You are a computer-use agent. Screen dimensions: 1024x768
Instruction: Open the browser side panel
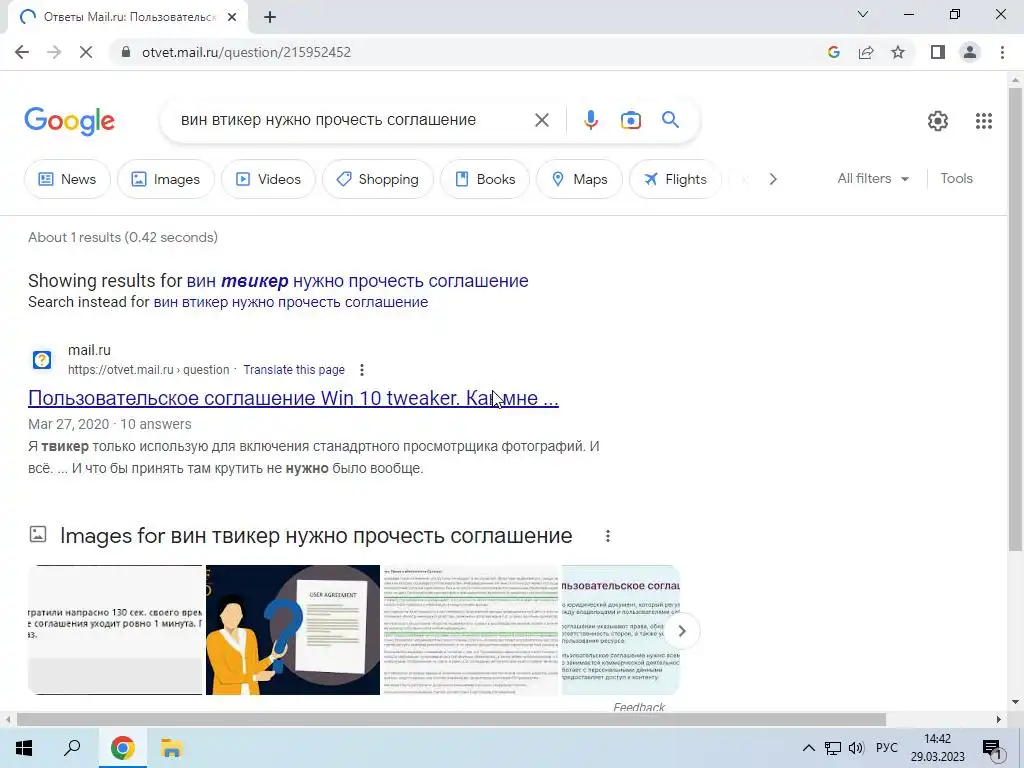(938, 52)
